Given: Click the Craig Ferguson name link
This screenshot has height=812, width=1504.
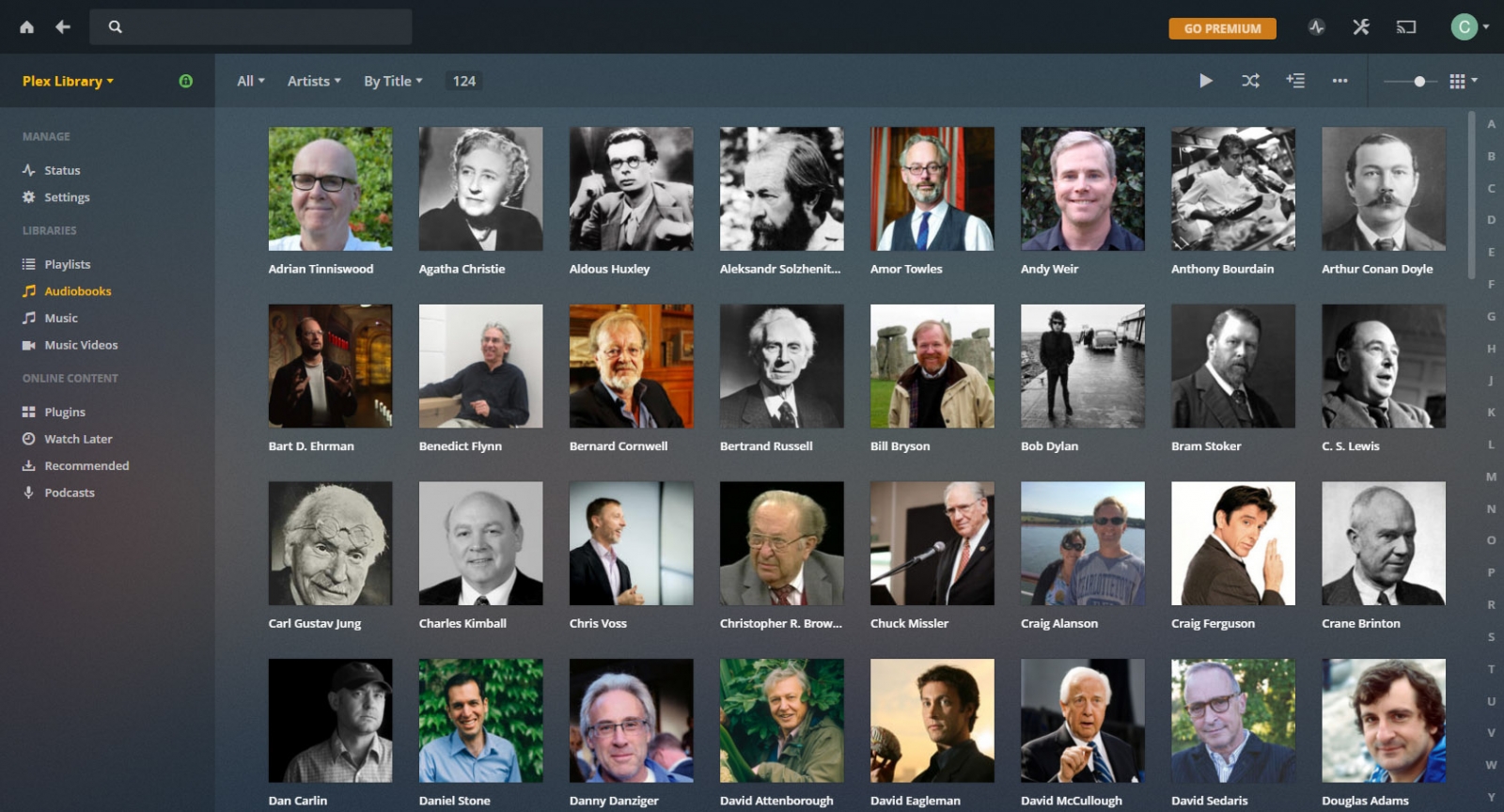Looking at the screenshot, I should (x=1214, y=623).
